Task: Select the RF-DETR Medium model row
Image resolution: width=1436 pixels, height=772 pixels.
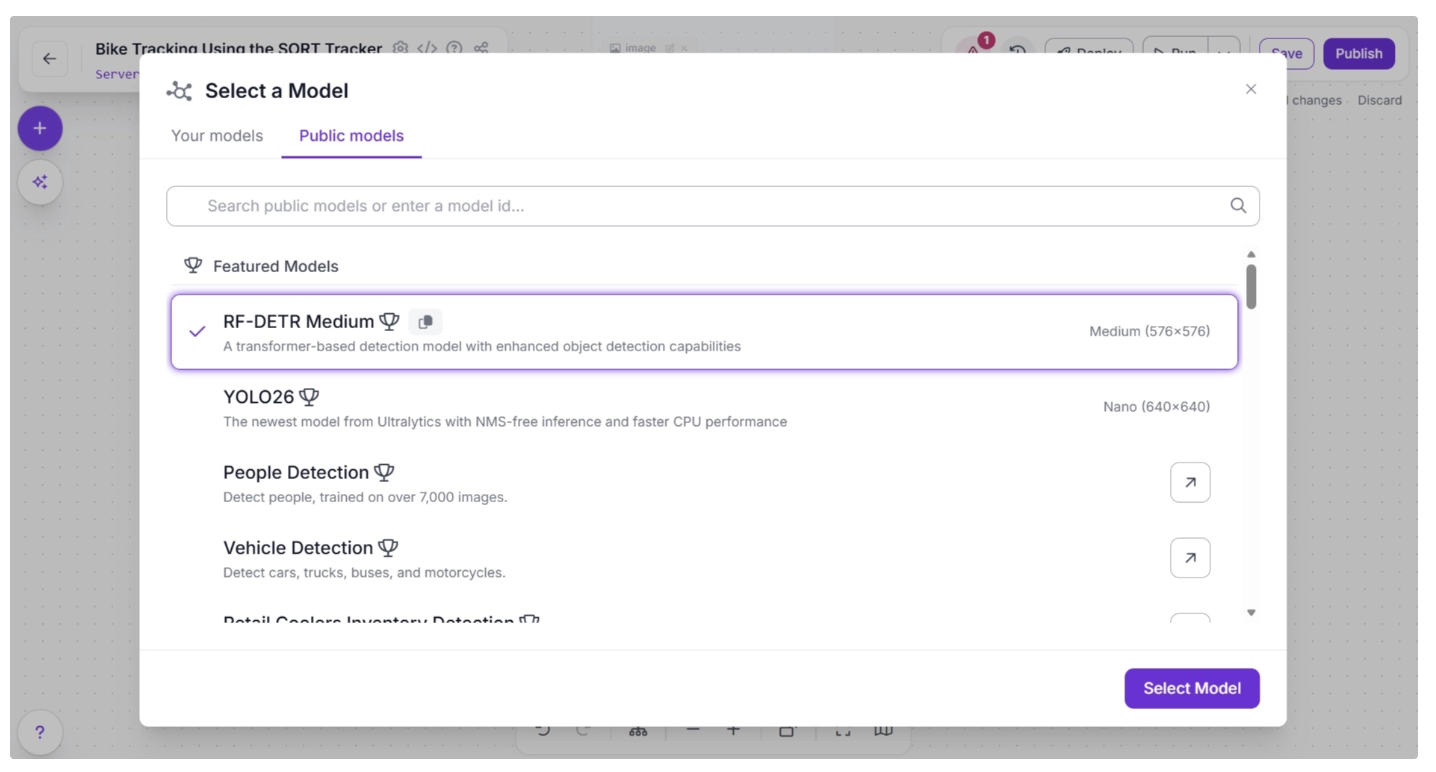Action: 704,332
